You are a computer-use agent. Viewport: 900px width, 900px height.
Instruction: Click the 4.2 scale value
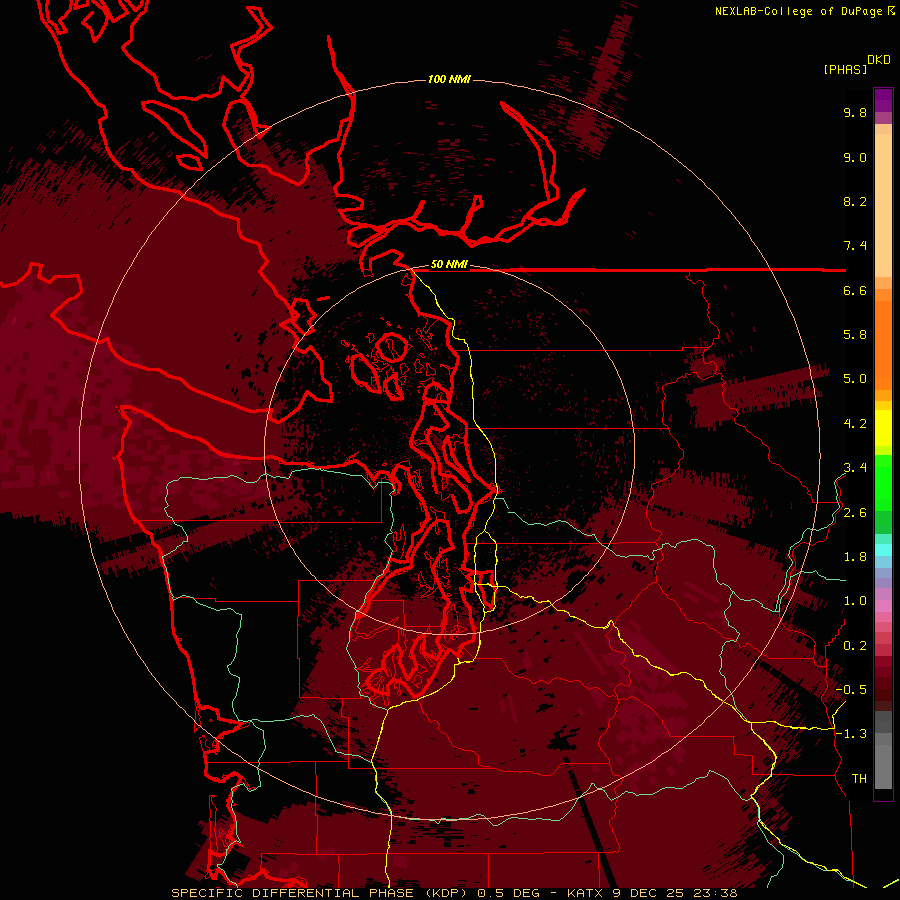coord(855,424)
